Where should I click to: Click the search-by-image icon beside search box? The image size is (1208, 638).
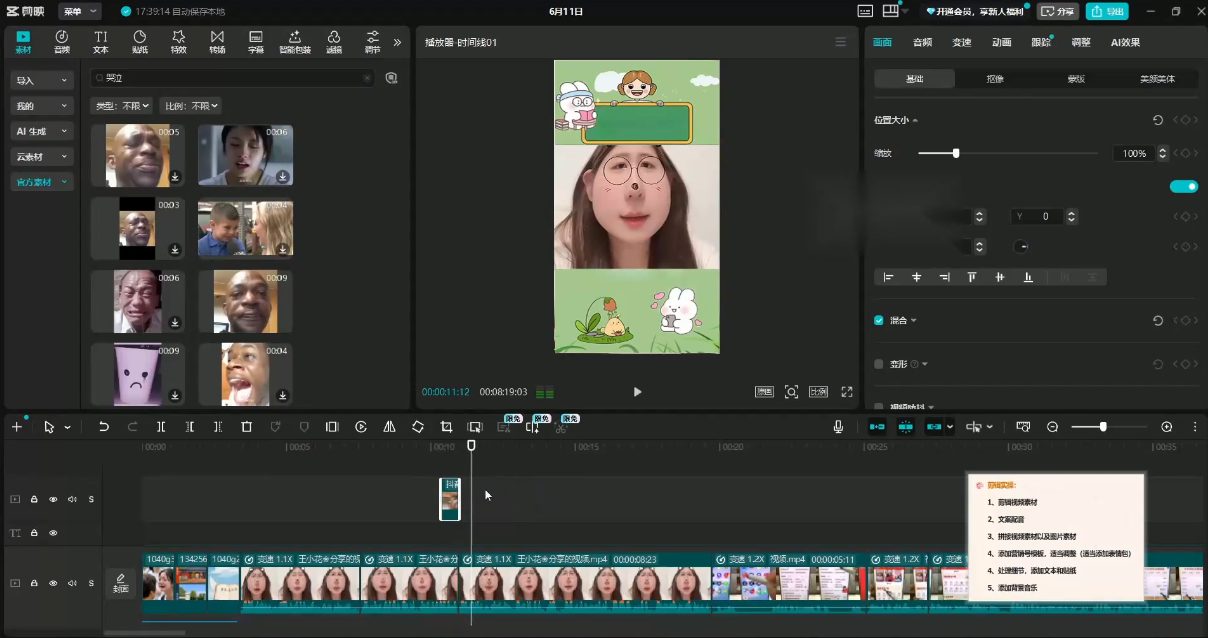(x=391, y=78)
